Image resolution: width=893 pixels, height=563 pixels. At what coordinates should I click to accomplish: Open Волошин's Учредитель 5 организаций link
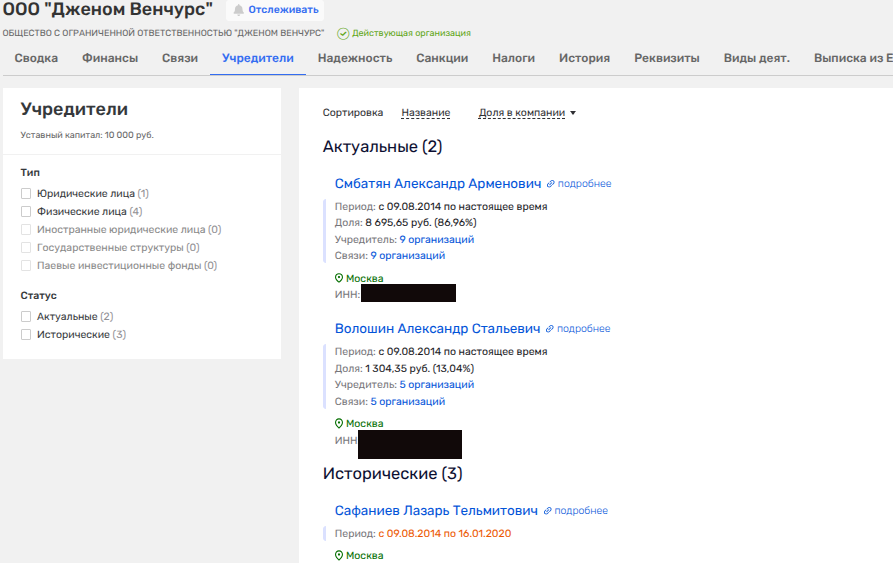click(x=436, y=384)
